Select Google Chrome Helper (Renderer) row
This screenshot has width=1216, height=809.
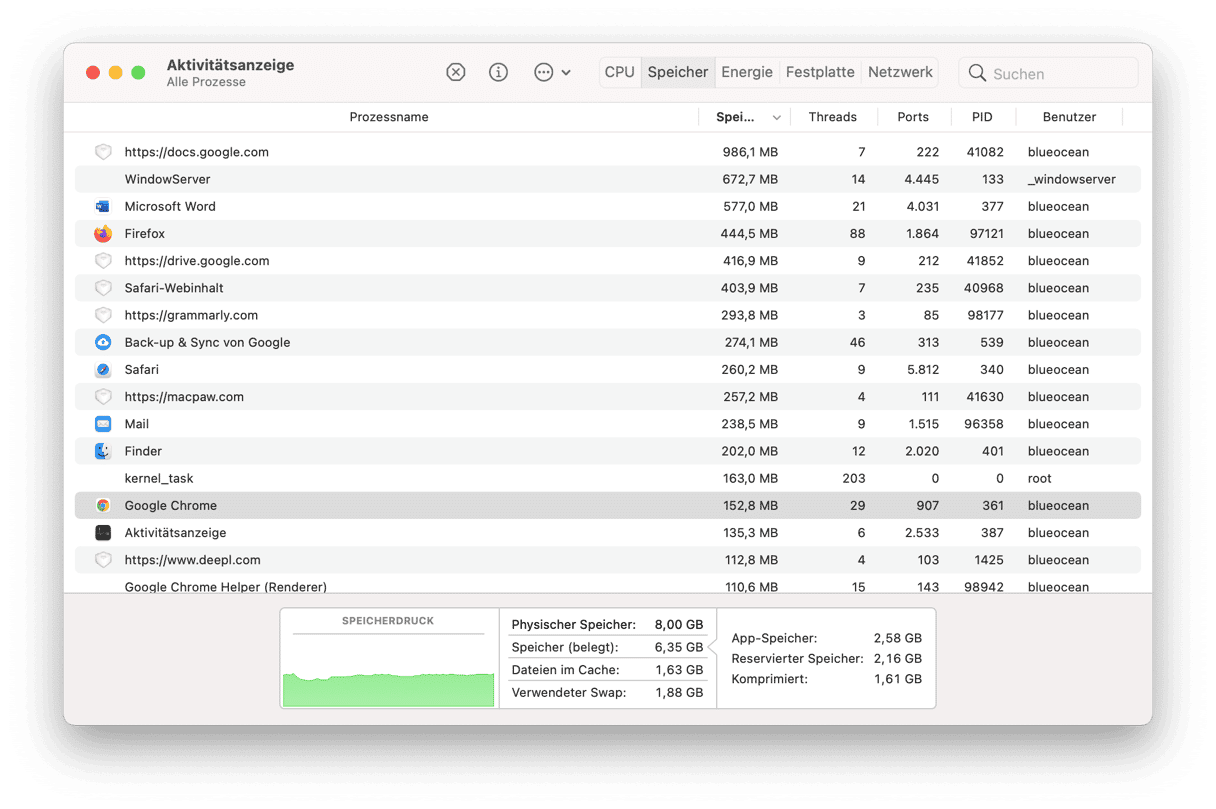tap(608, 586)
